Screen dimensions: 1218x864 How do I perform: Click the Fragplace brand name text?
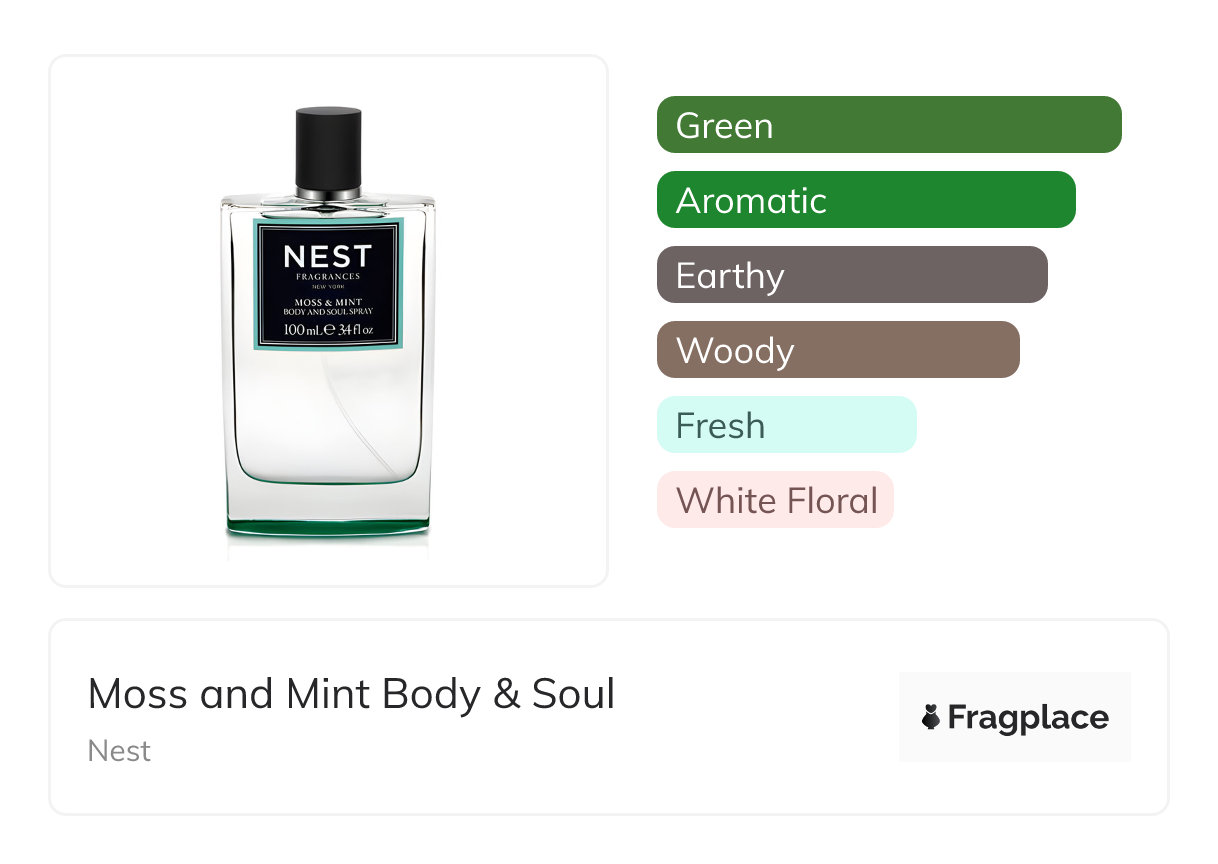point(1028,718)
